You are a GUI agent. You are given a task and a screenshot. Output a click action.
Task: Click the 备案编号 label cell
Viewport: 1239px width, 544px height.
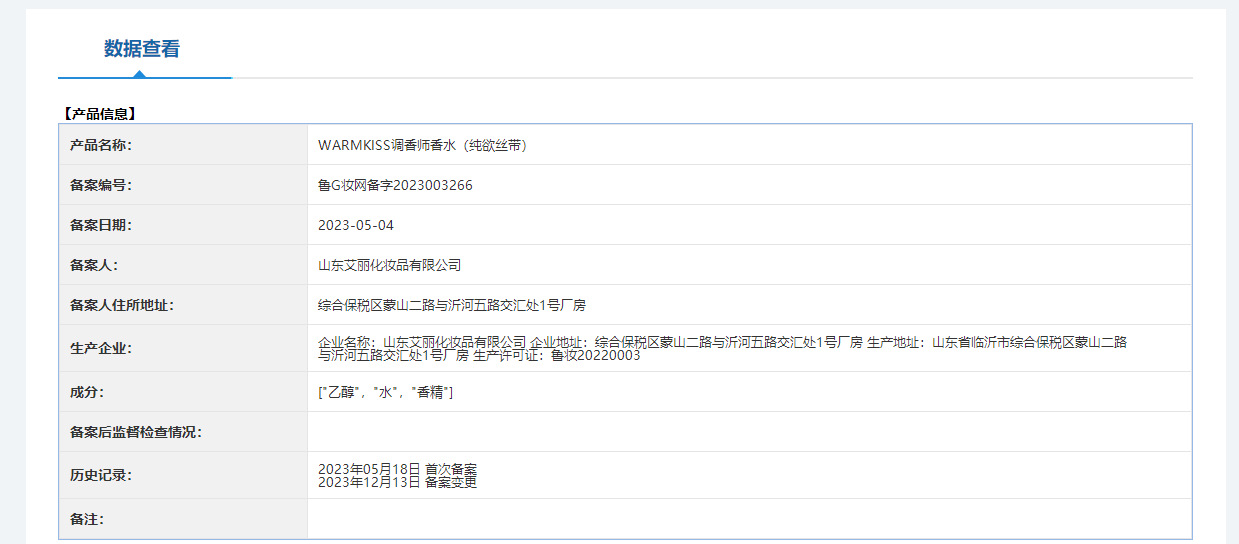pos(183,185)
